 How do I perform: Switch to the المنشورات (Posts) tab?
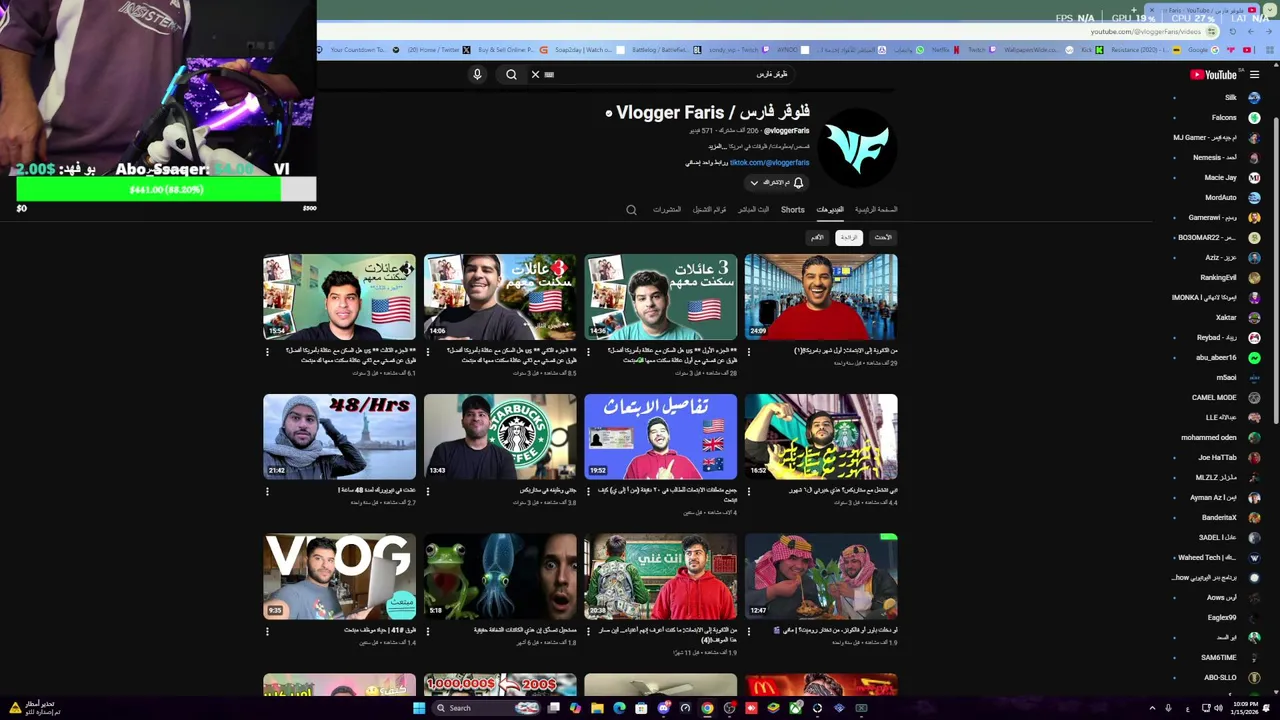[667, 210]
